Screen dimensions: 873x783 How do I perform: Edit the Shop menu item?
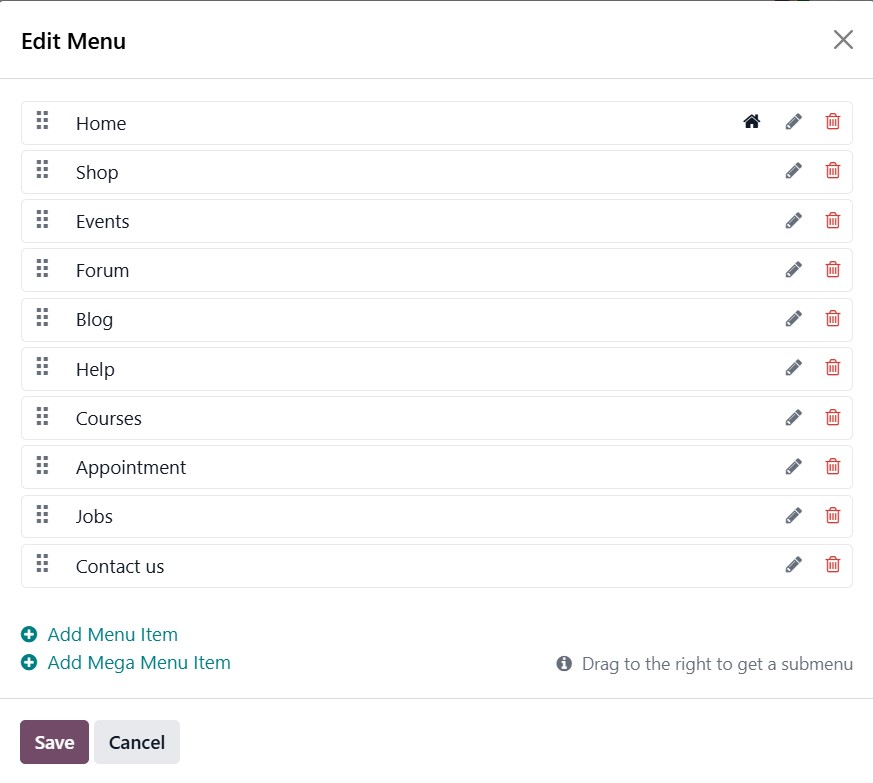click(x=794, y=171)
